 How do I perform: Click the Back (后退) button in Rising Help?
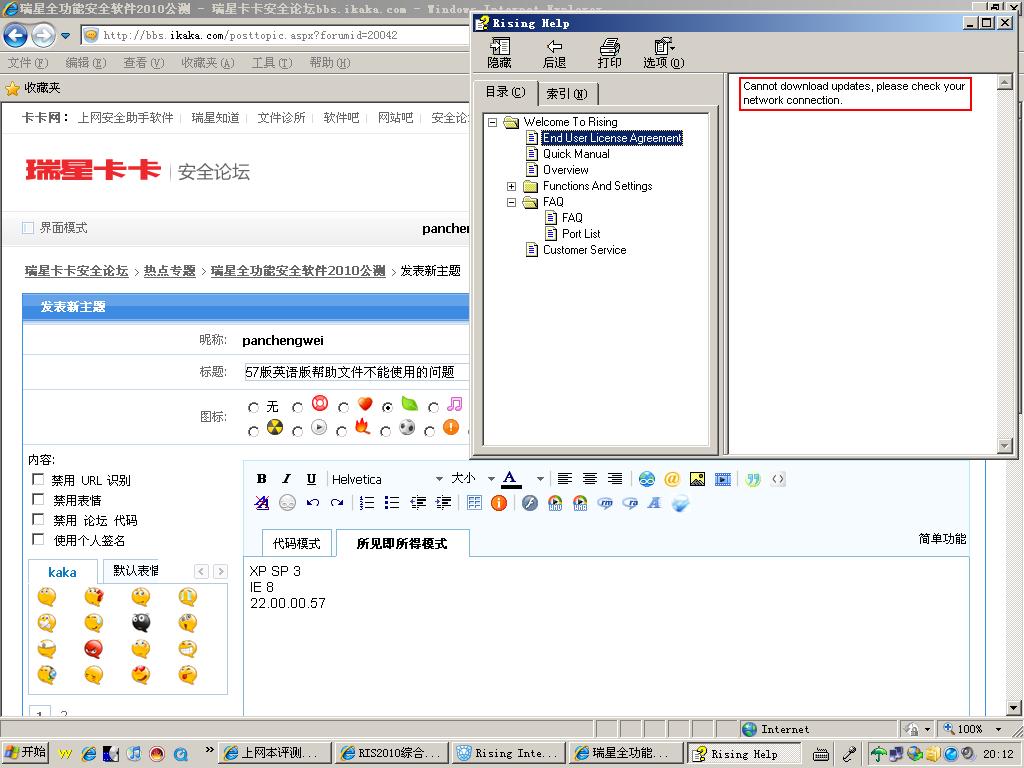tap(554, 53)
